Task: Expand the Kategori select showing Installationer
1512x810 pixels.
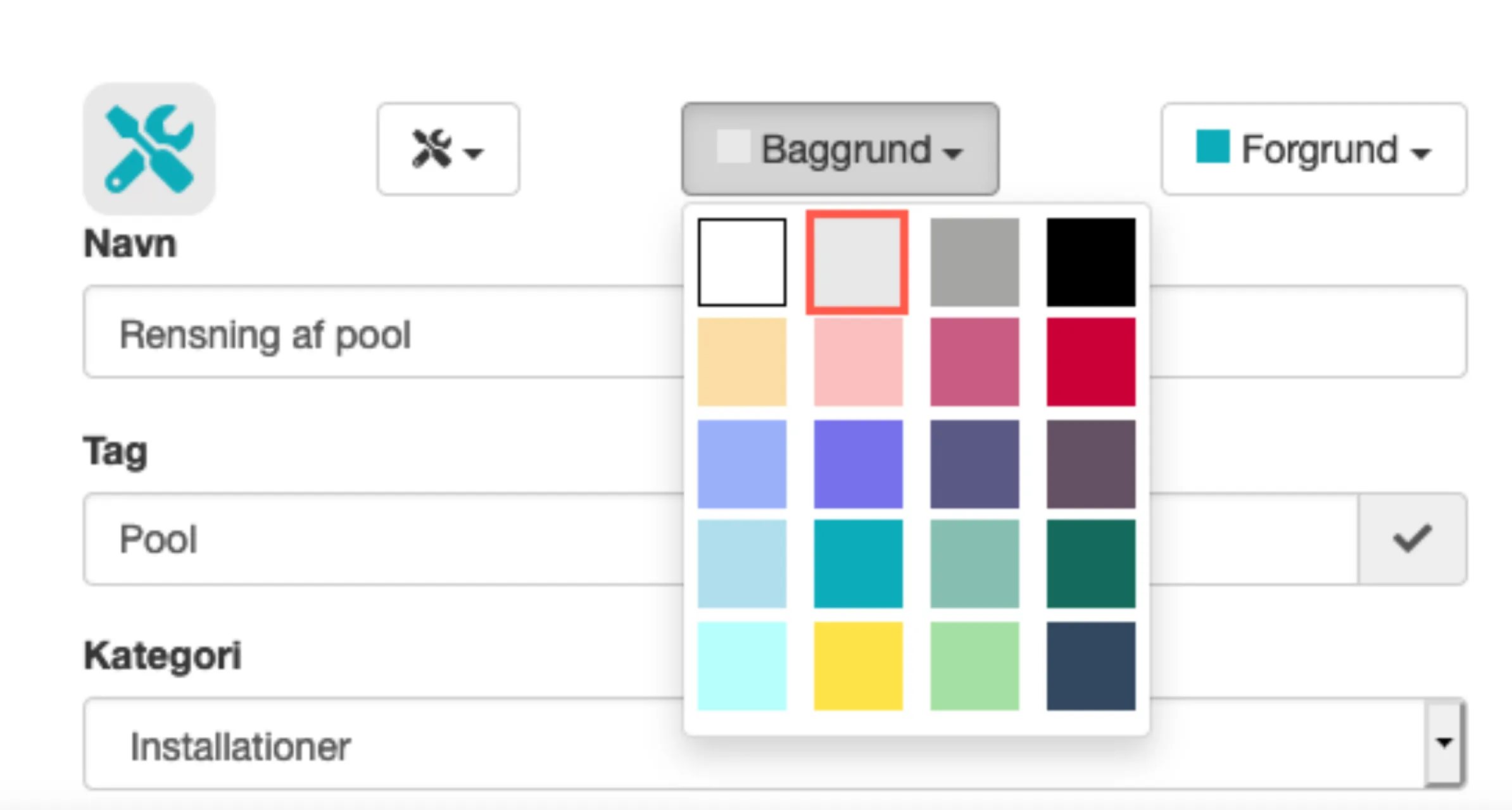Action: click(x=772, y=744)
